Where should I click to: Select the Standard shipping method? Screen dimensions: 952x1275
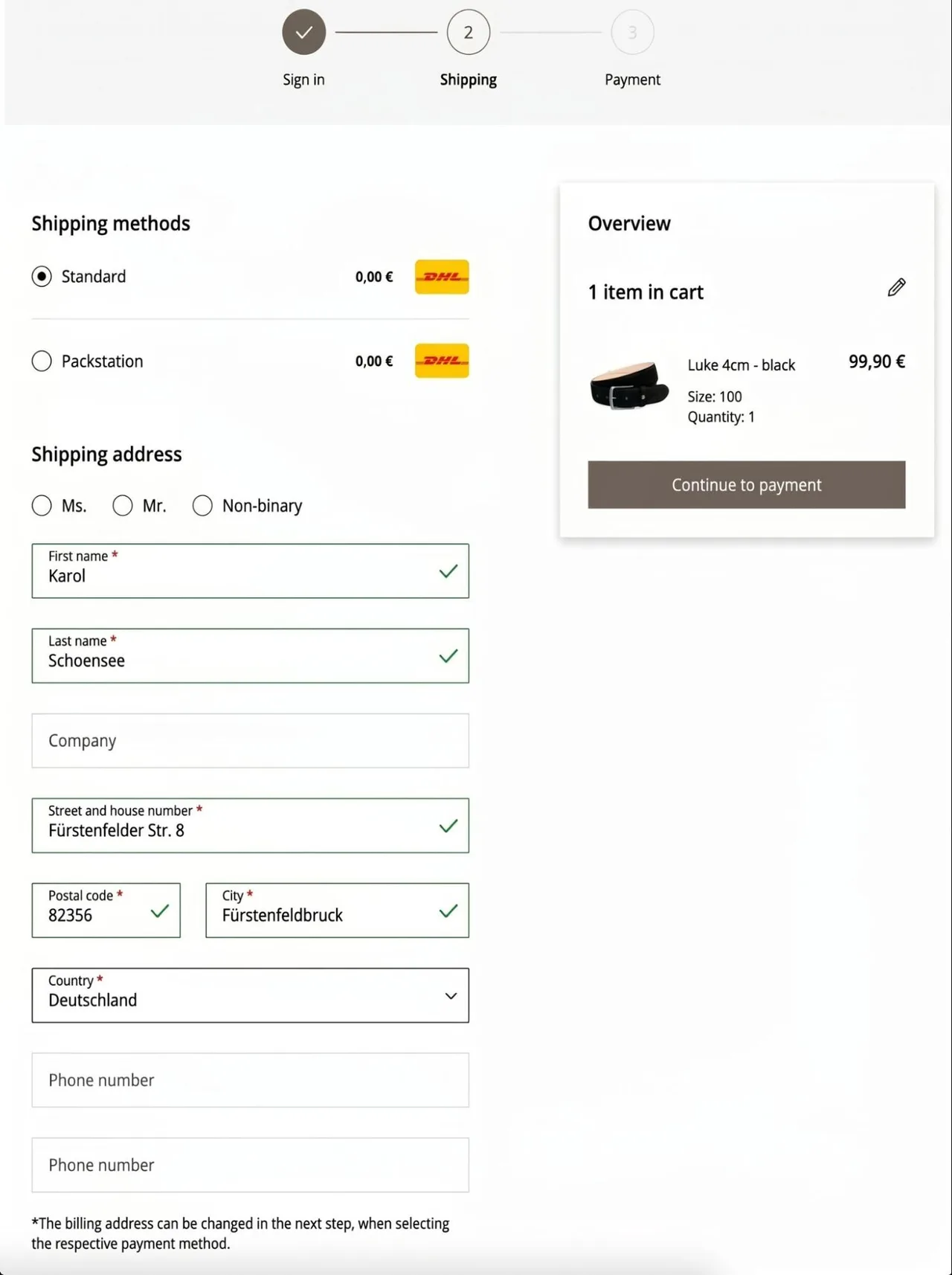pyautogui.click(x=42, y=277)
